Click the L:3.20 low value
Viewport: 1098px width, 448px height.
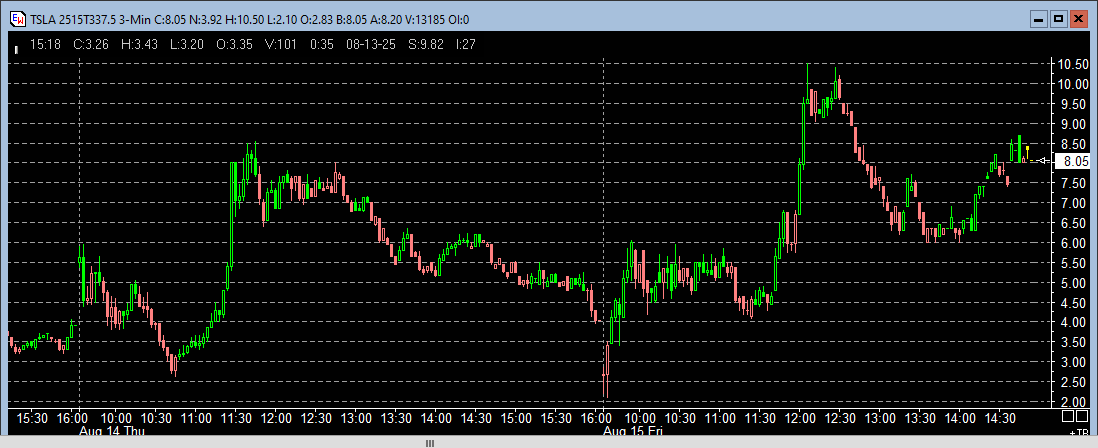185,44
